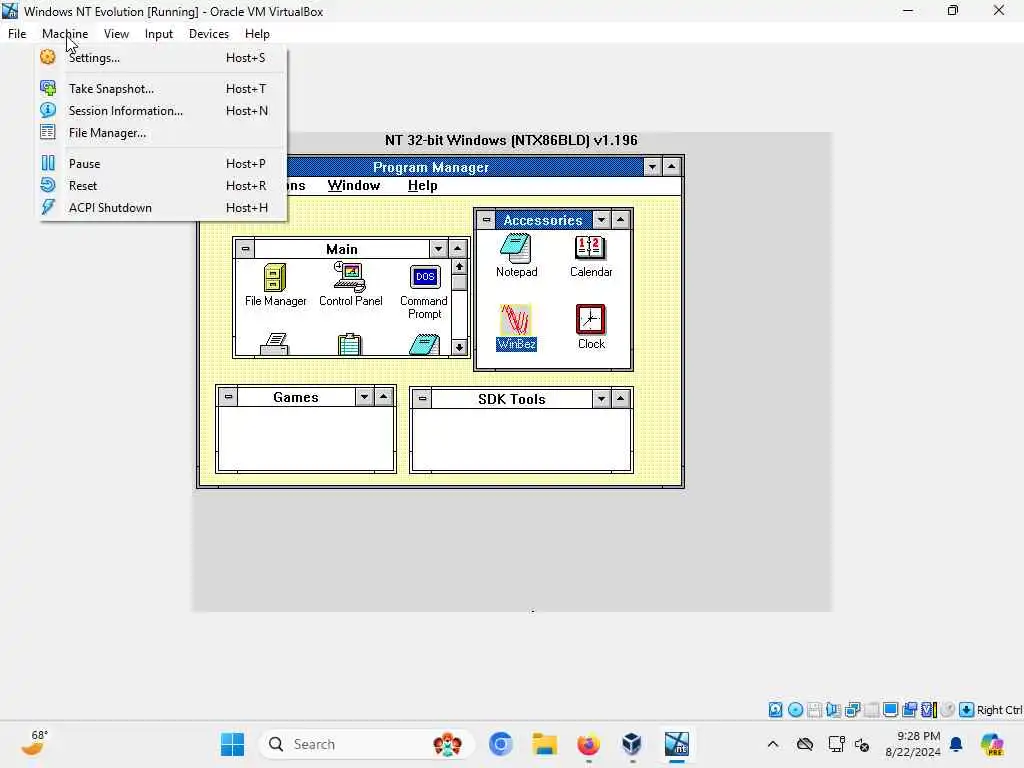This screenshot has height=768, width=1024.
Task: Open the VirtualBox View menu
Action: pos(116,34)
